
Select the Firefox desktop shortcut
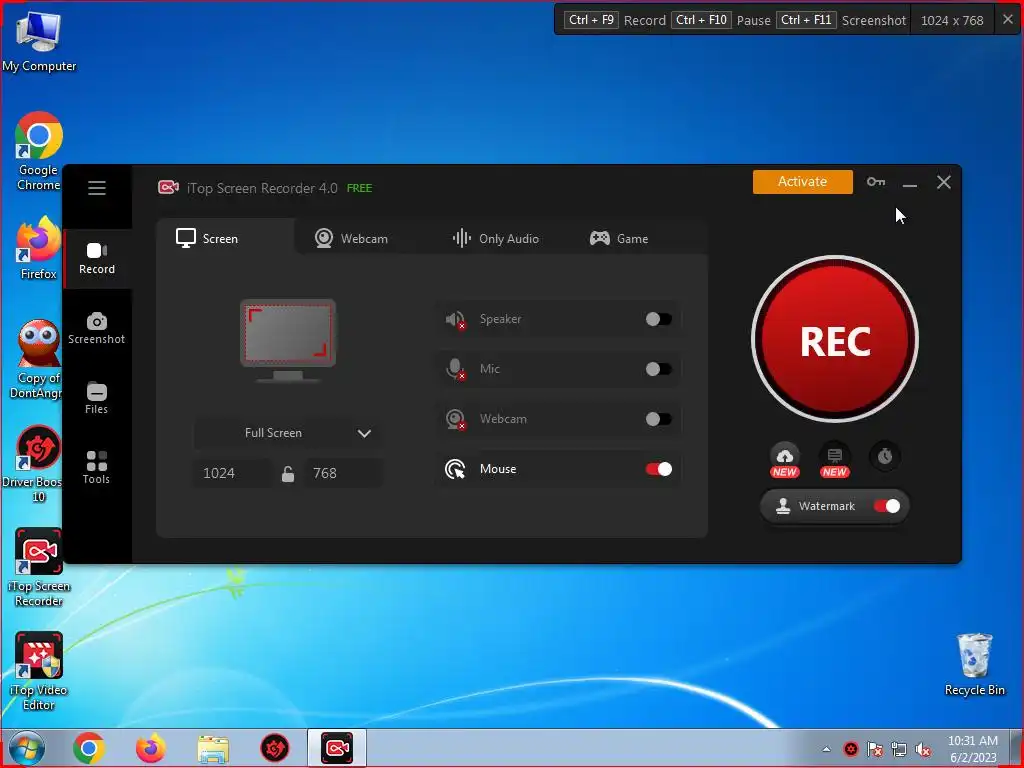39,248
